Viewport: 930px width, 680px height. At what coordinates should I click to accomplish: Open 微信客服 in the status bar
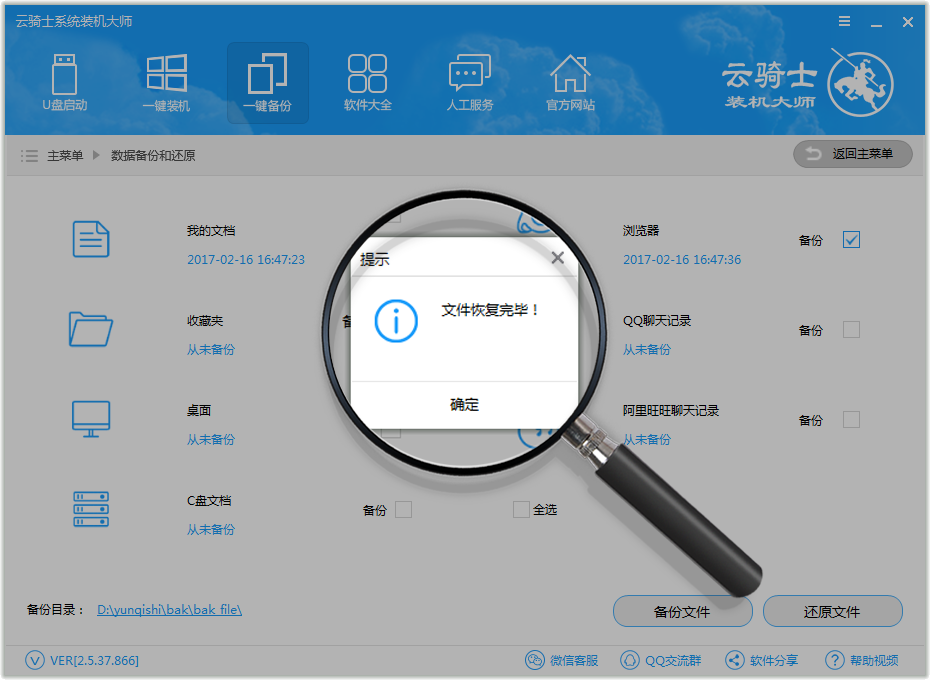(x=562, y=660)
